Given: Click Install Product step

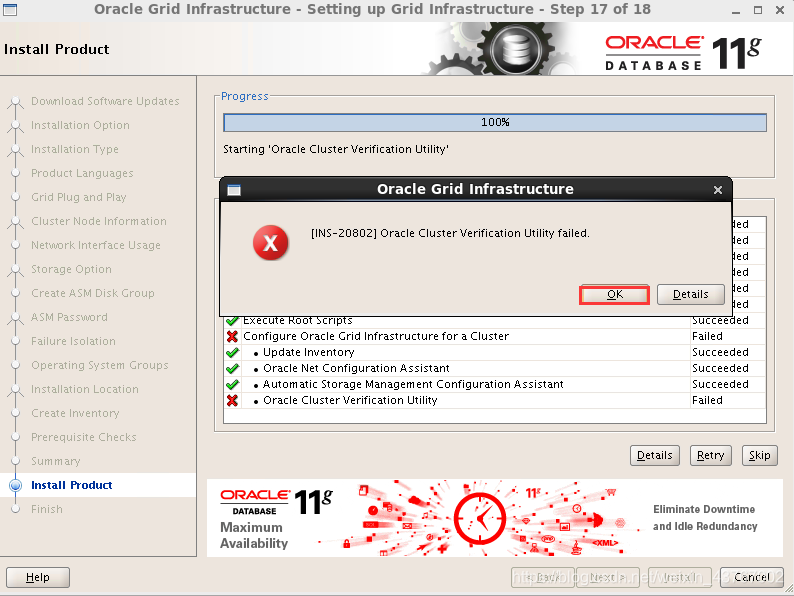Looking at the screenshot, I should pos(71,485).
